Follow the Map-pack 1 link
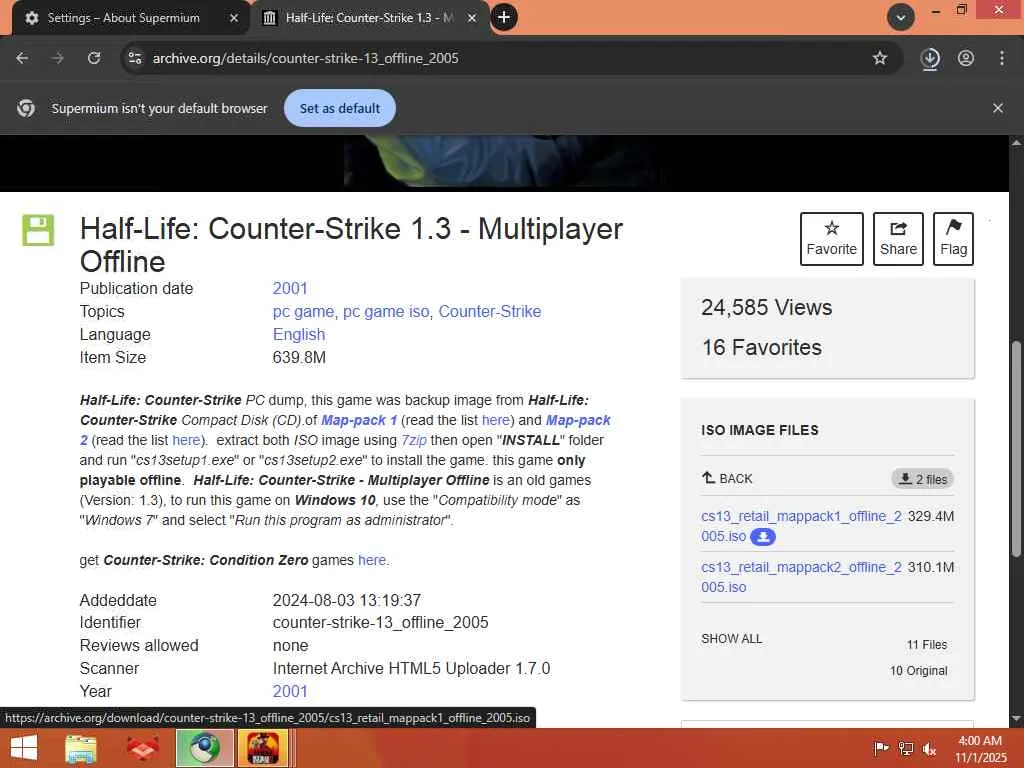This screenshot has width=1024, height=768. pos(359,421)
